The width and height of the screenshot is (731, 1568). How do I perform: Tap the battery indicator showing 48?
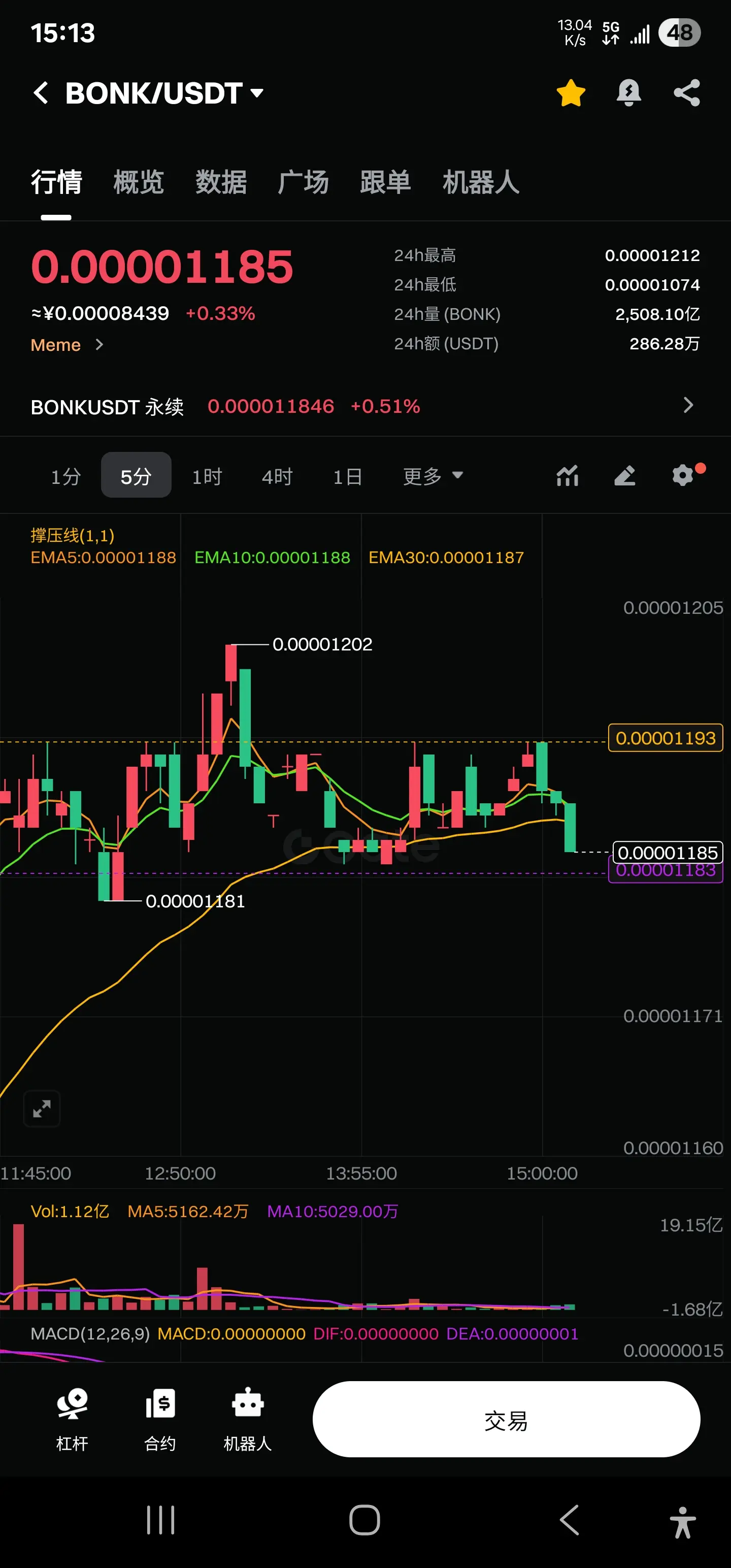click(679, 32)
